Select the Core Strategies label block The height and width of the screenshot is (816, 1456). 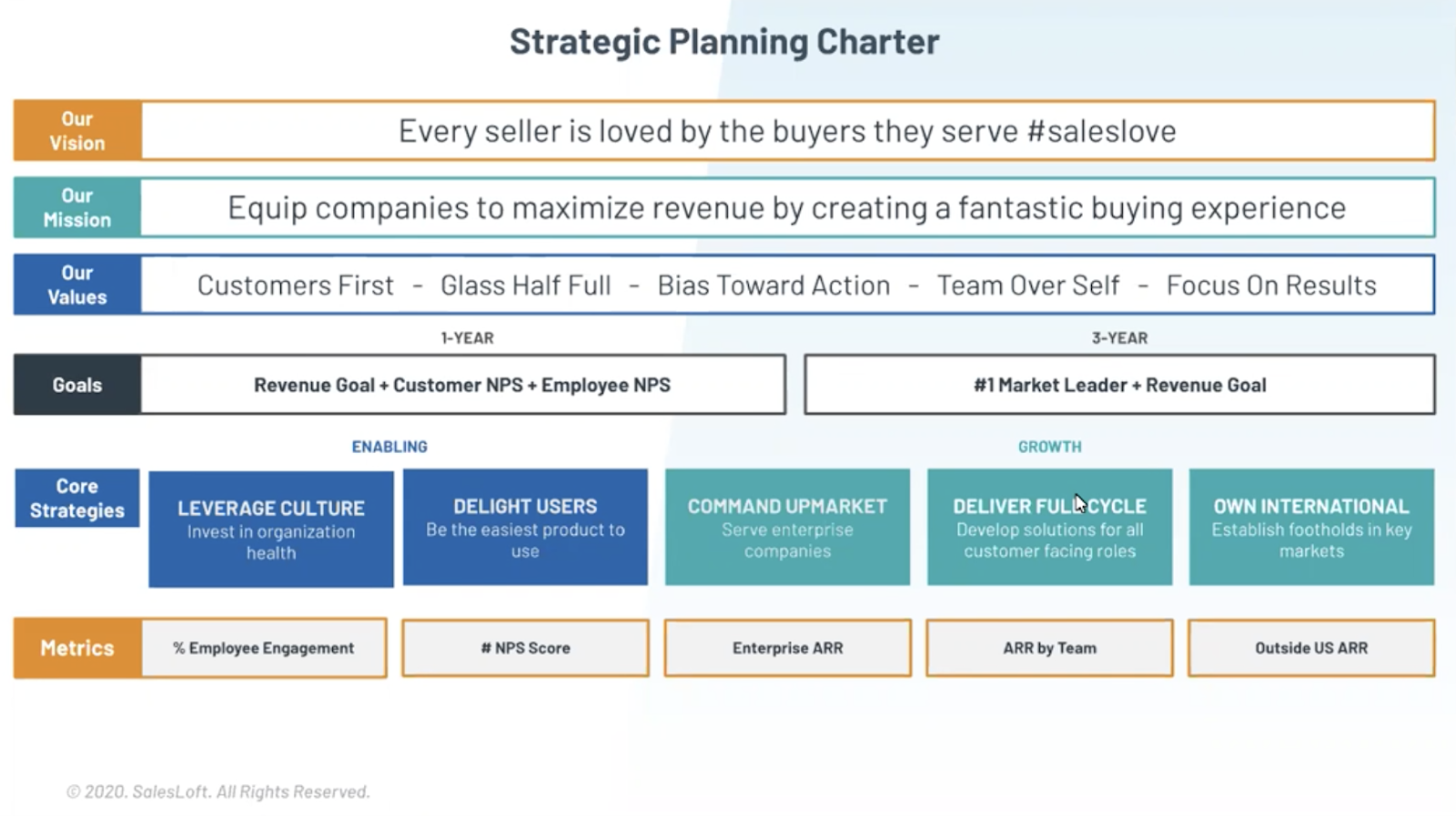[77, 499]
